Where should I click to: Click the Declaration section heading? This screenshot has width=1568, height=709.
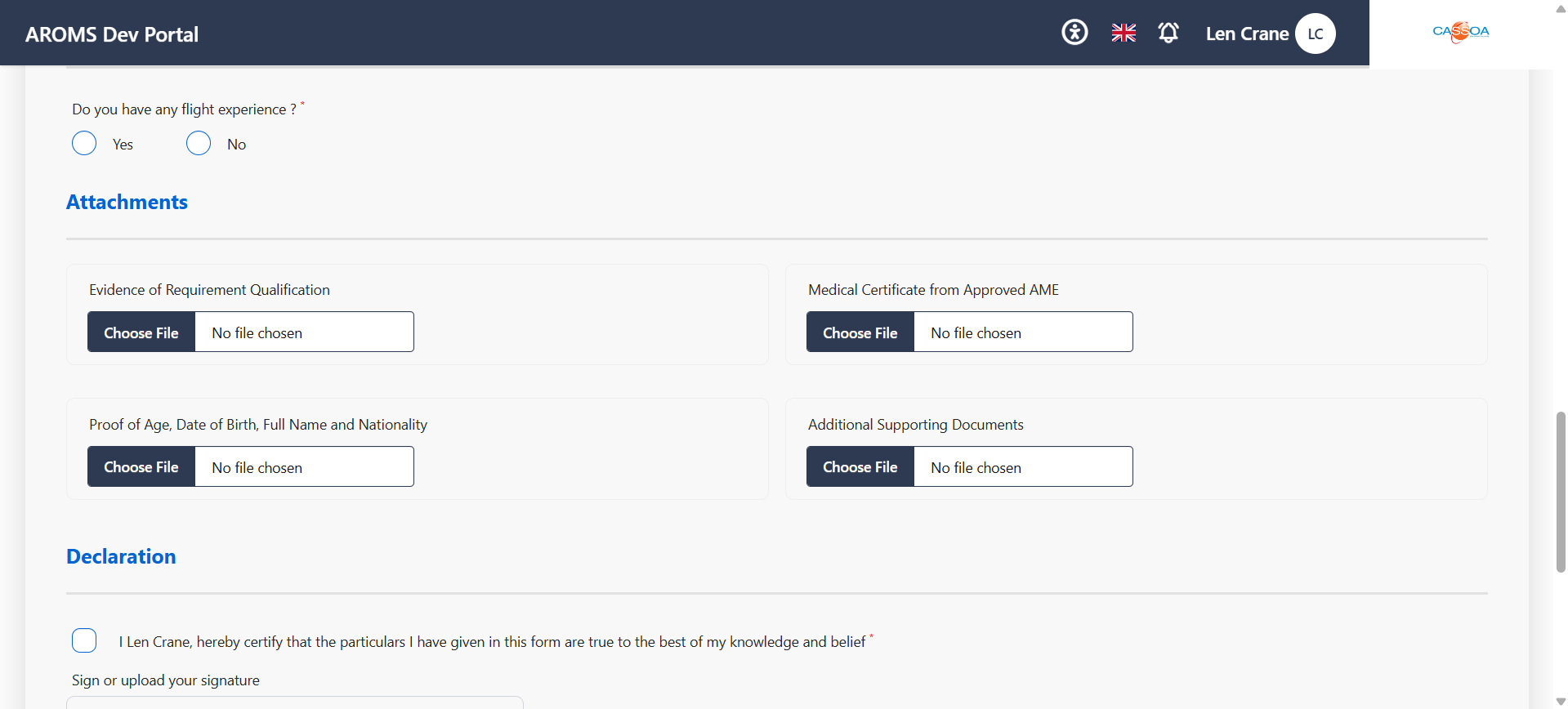pyautogui.click(x=121, y=556)
